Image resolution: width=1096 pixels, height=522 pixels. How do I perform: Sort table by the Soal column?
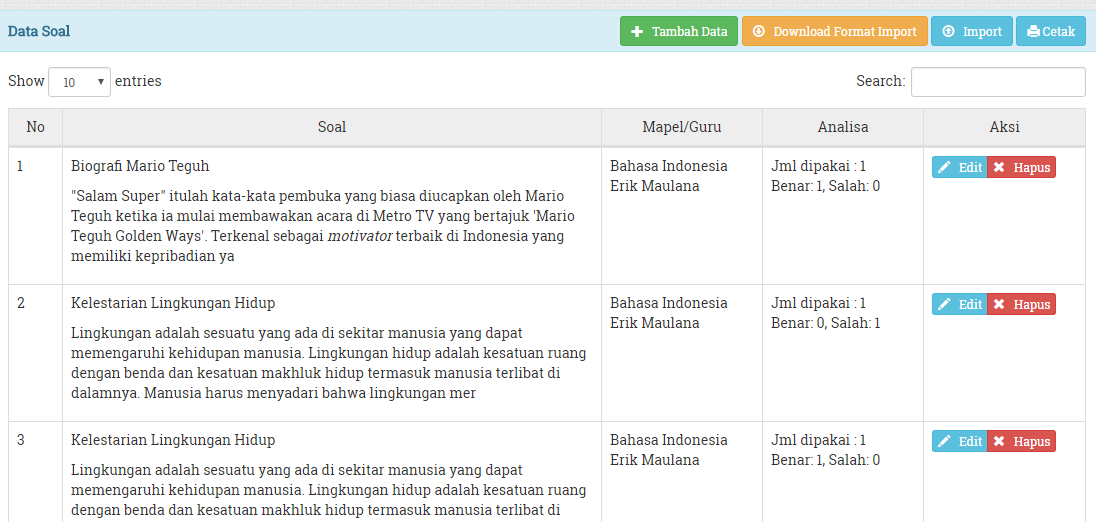(332, 127)
